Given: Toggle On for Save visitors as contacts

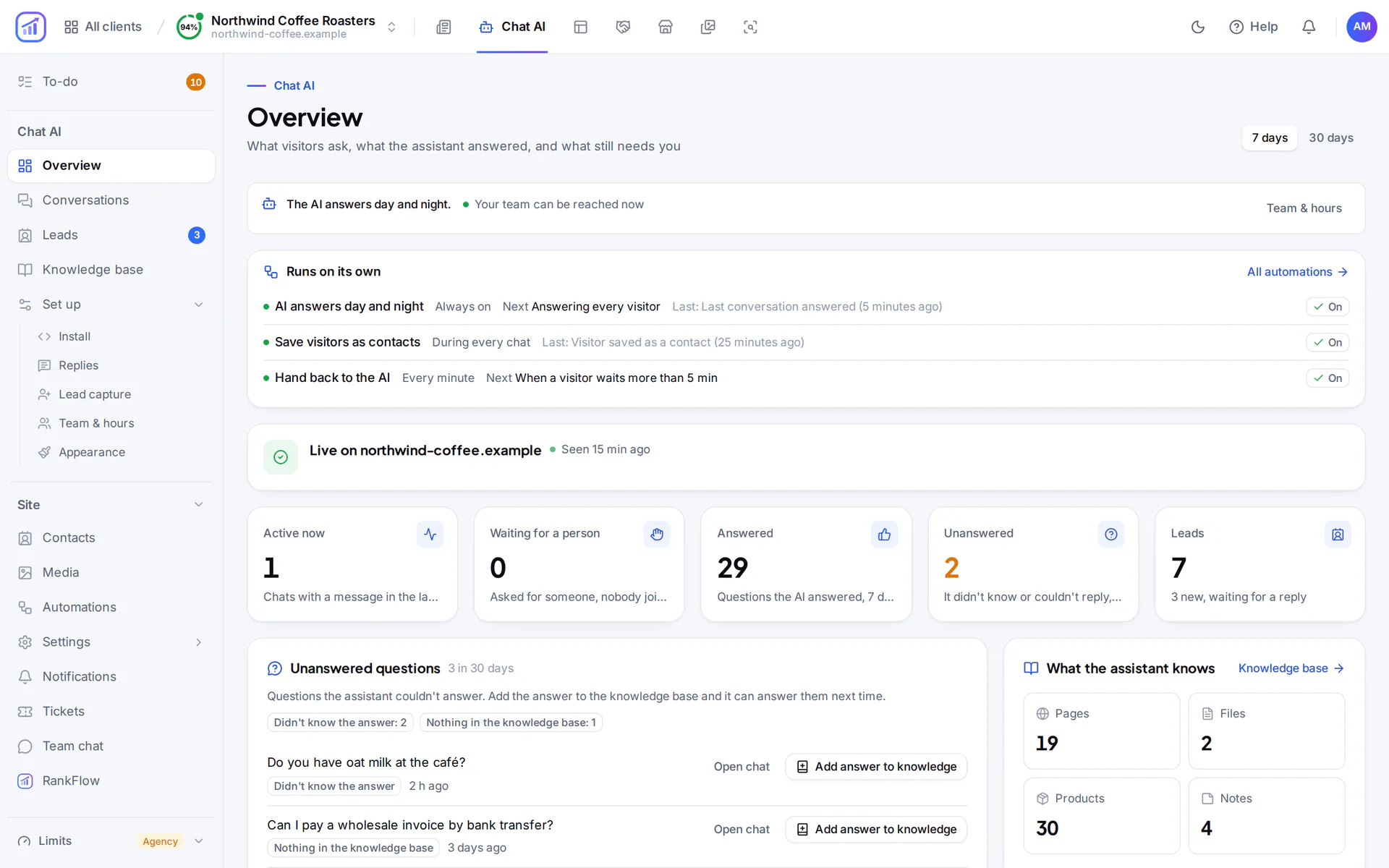Looking at the screenshot, I should 1328,342.
